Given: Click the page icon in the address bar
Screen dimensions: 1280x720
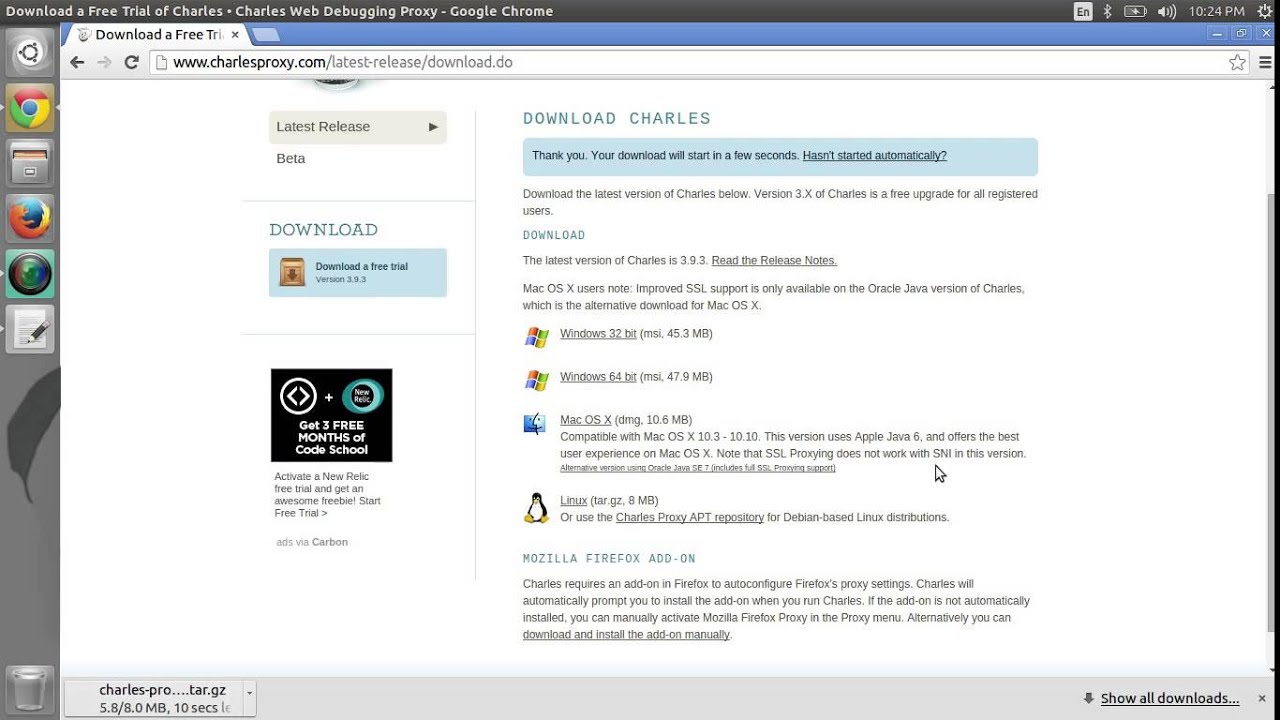Looking at the screenshot, I should pos(161,62).
